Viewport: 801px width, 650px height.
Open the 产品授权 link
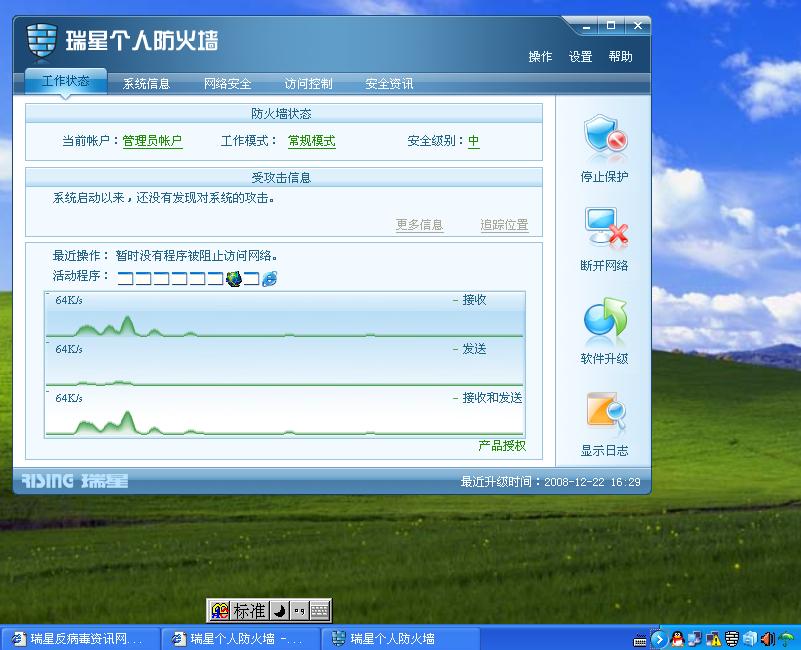tap(502, 446)
